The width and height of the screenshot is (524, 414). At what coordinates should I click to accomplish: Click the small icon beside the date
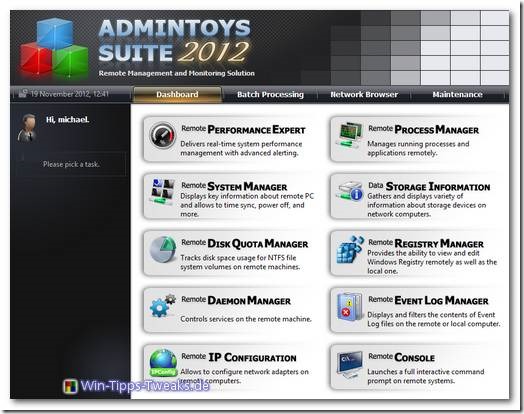click(23, 93)
